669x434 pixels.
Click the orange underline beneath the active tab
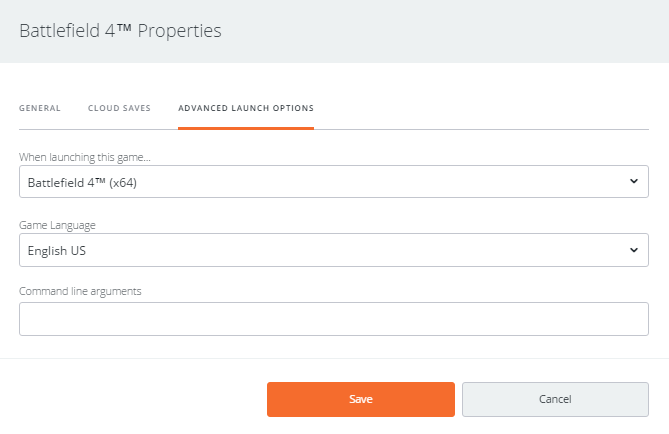pos(245,128)
